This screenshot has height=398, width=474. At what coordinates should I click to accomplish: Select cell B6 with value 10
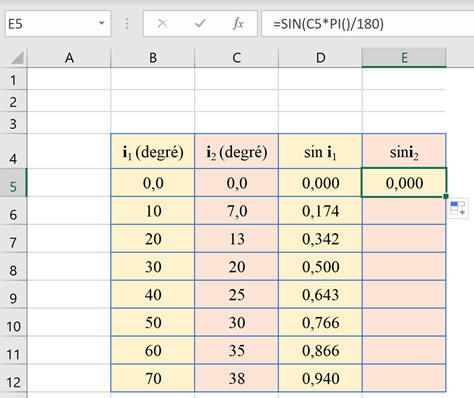tap(153, 211)
